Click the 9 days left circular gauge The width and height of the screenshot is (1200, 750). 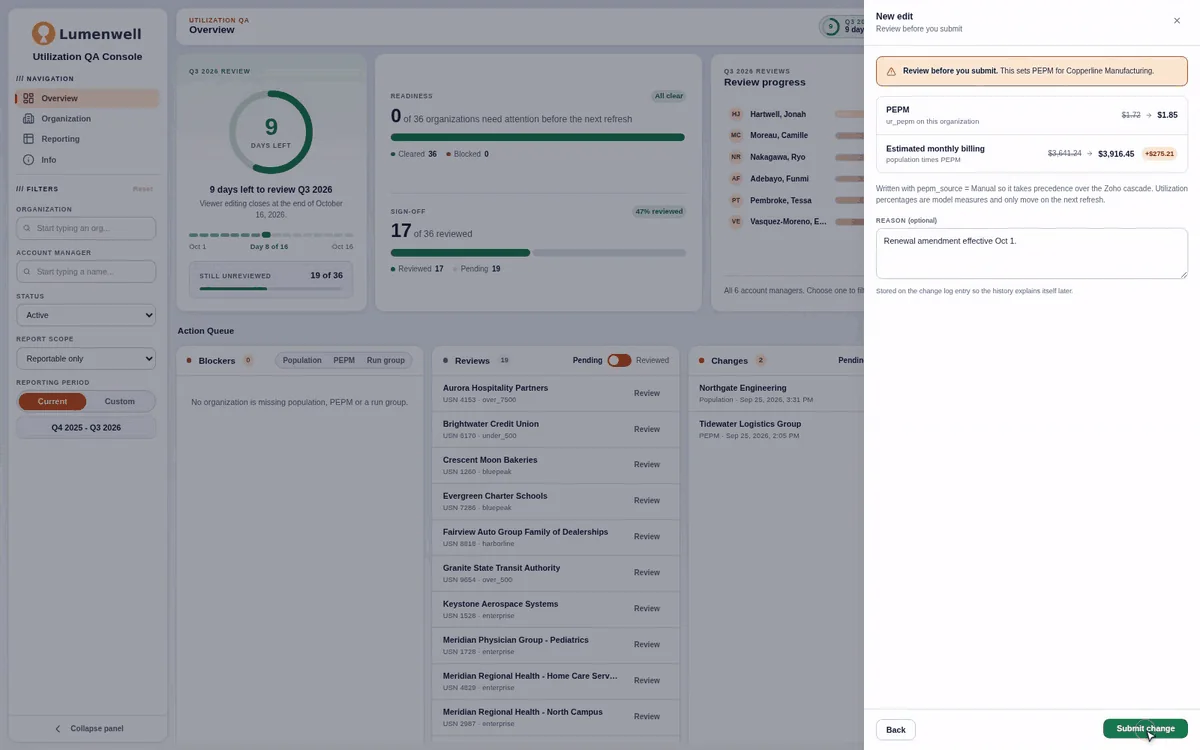pyautogui.click(x=271, y=132)
